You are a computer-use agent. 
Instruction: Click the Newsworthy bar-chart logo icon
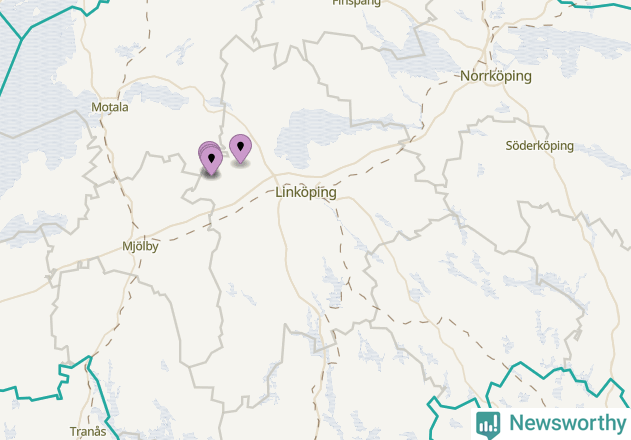pos(488,424)
